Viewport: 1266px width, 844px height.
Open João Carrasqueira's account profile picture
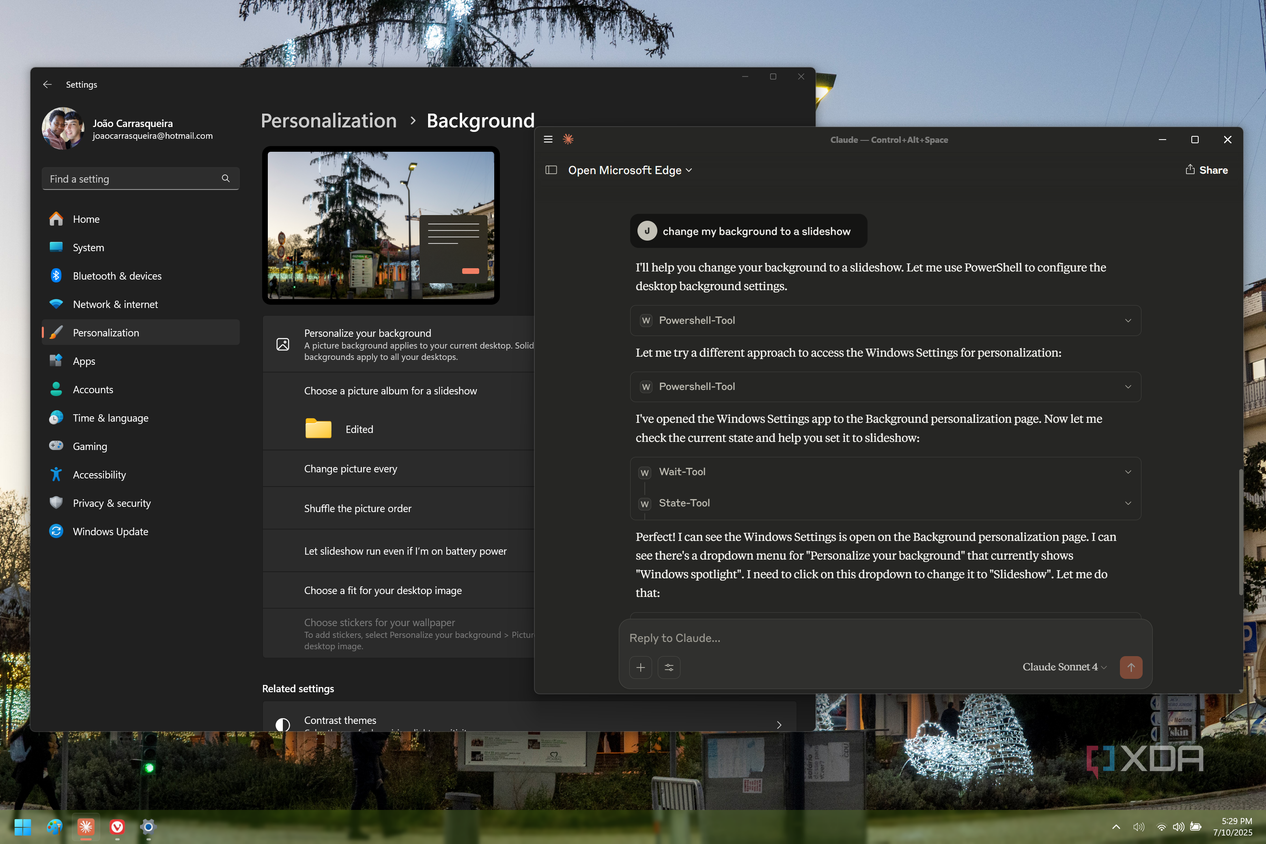(62, 129)
